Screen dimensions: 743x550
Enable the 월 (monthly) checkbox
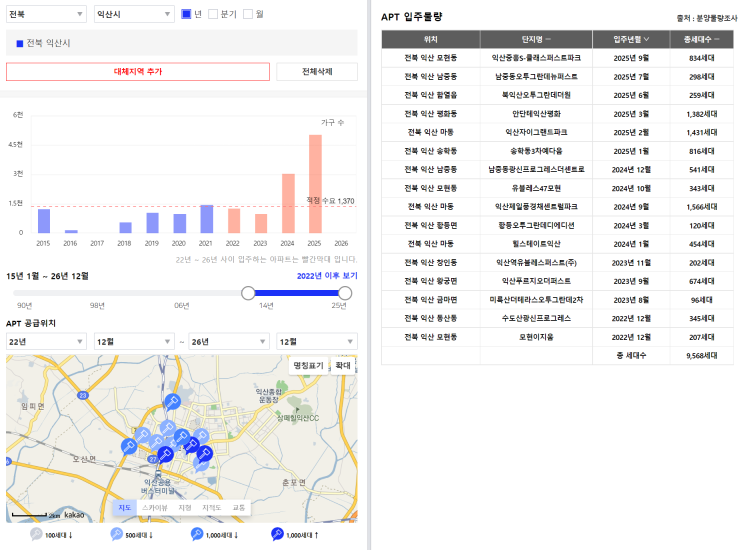[x=248, y=14]
